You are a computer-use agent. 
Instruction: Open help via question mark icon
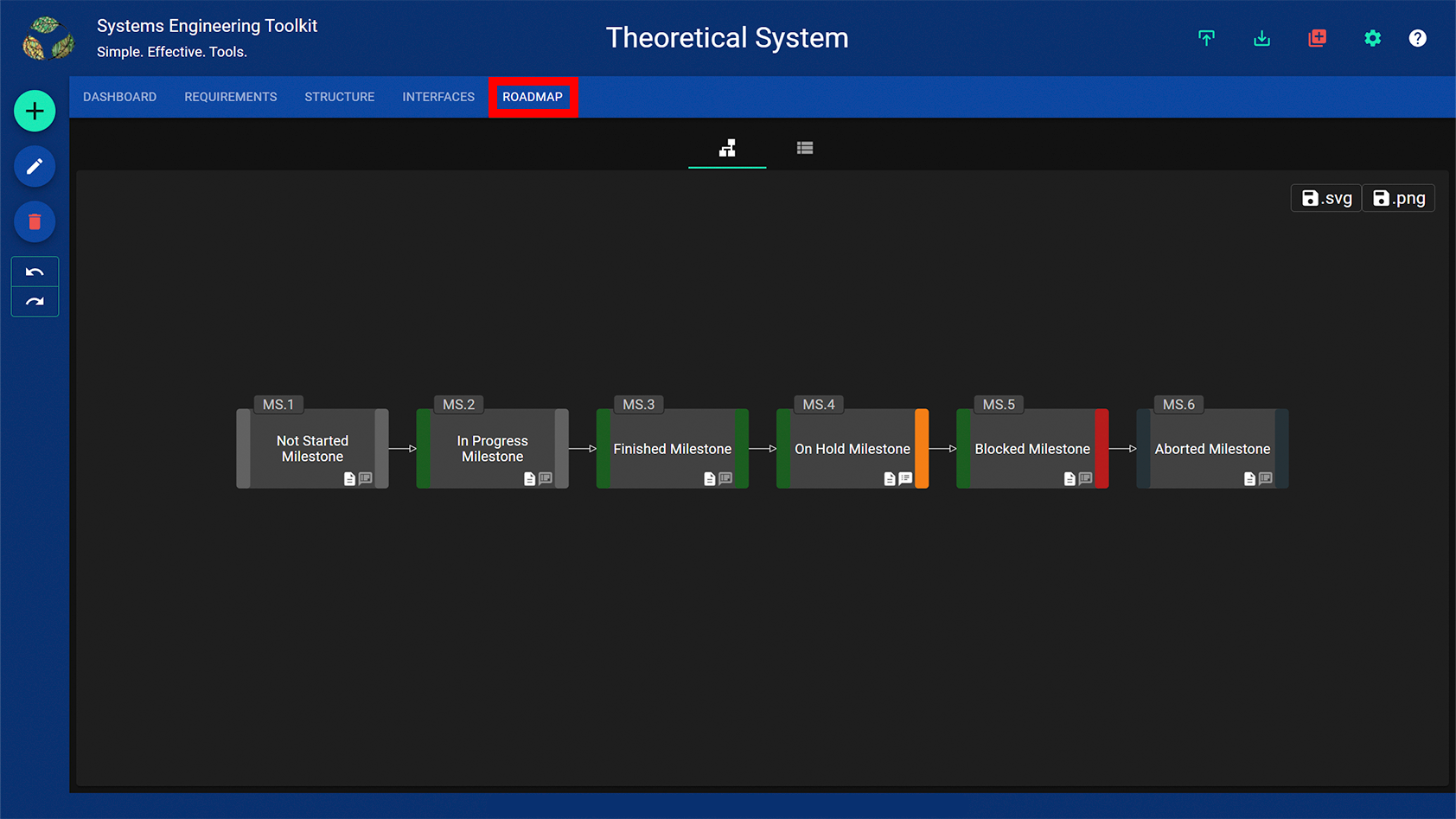[1417, 38]
